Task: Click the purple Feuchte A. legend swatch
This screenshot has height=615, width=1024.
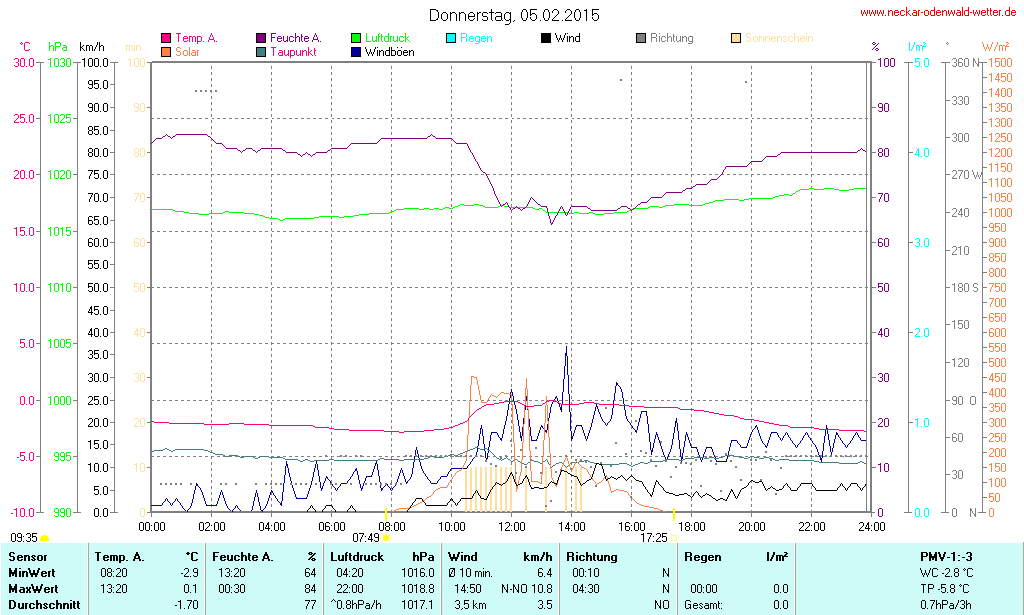Action: pos(261,38)
